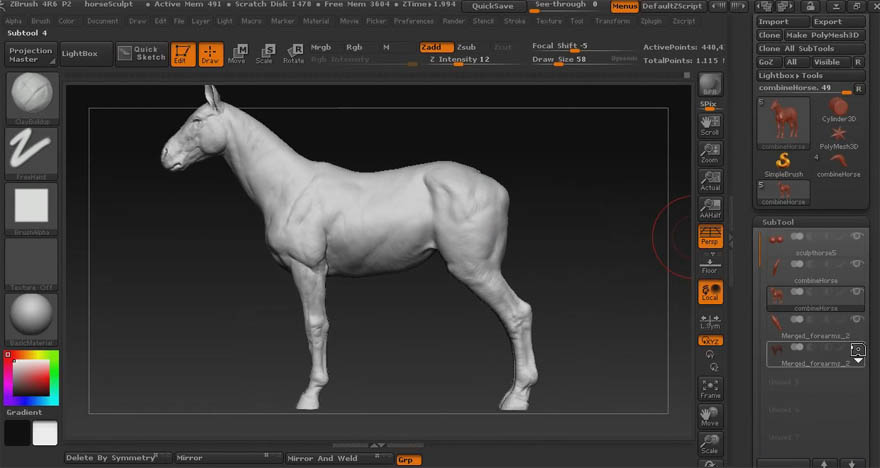
Task: Adjust the Focal Shift slider
Action: [x=584, y=47]
